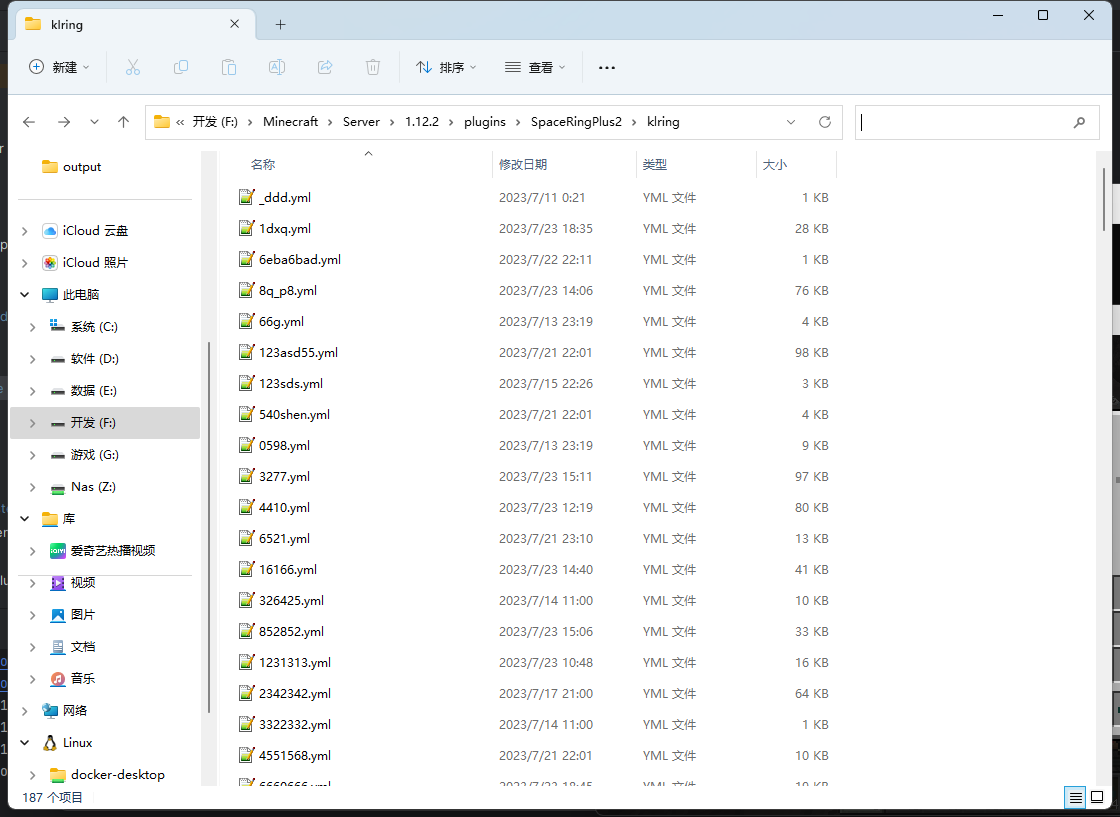Screen dimensions: 1120x817
Task: Click the Delete trash icon
Action: pyautogui.click(x=373, y=67)
